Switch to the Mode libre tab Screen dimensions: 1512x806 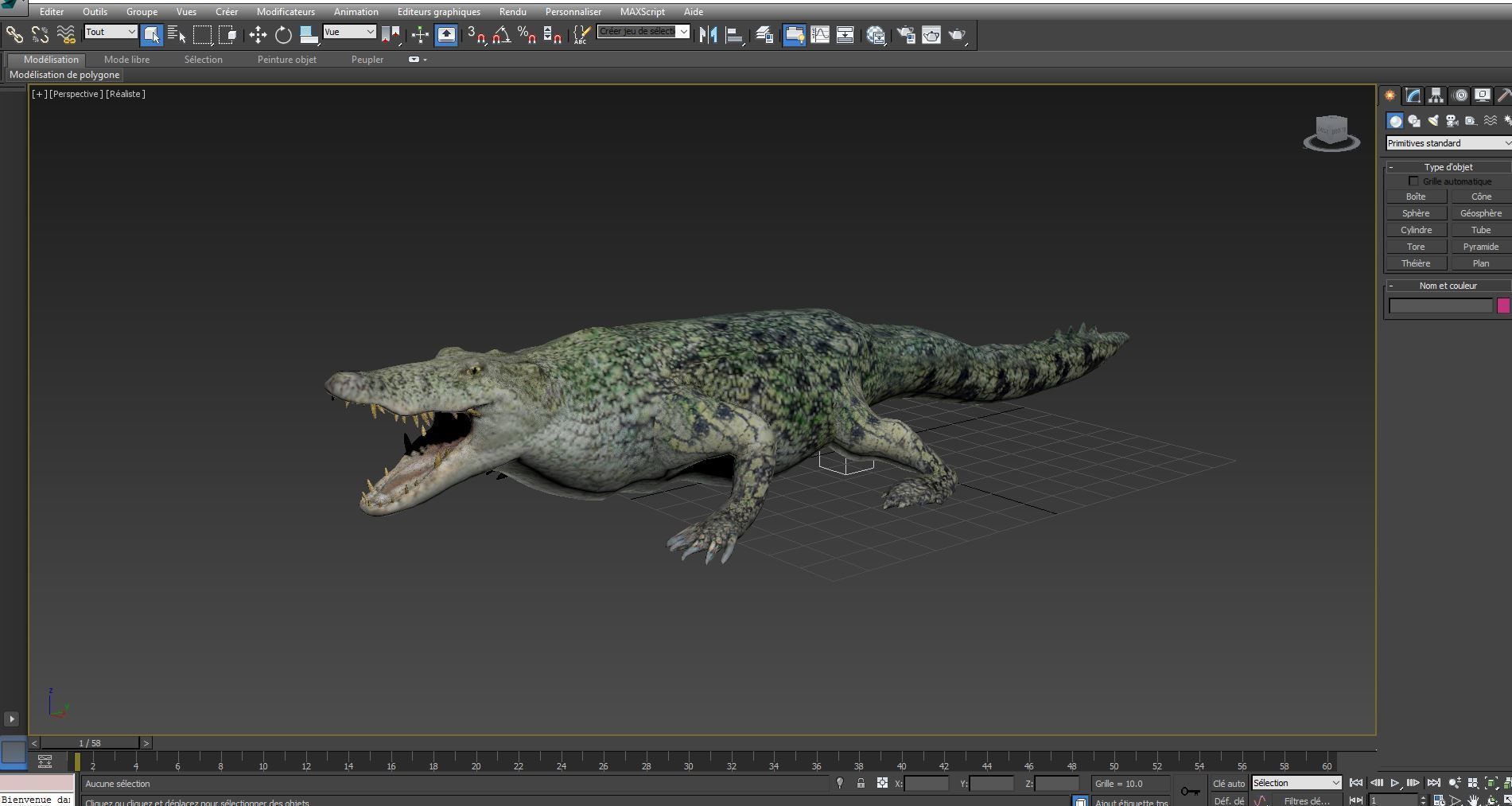click(126, 60)
